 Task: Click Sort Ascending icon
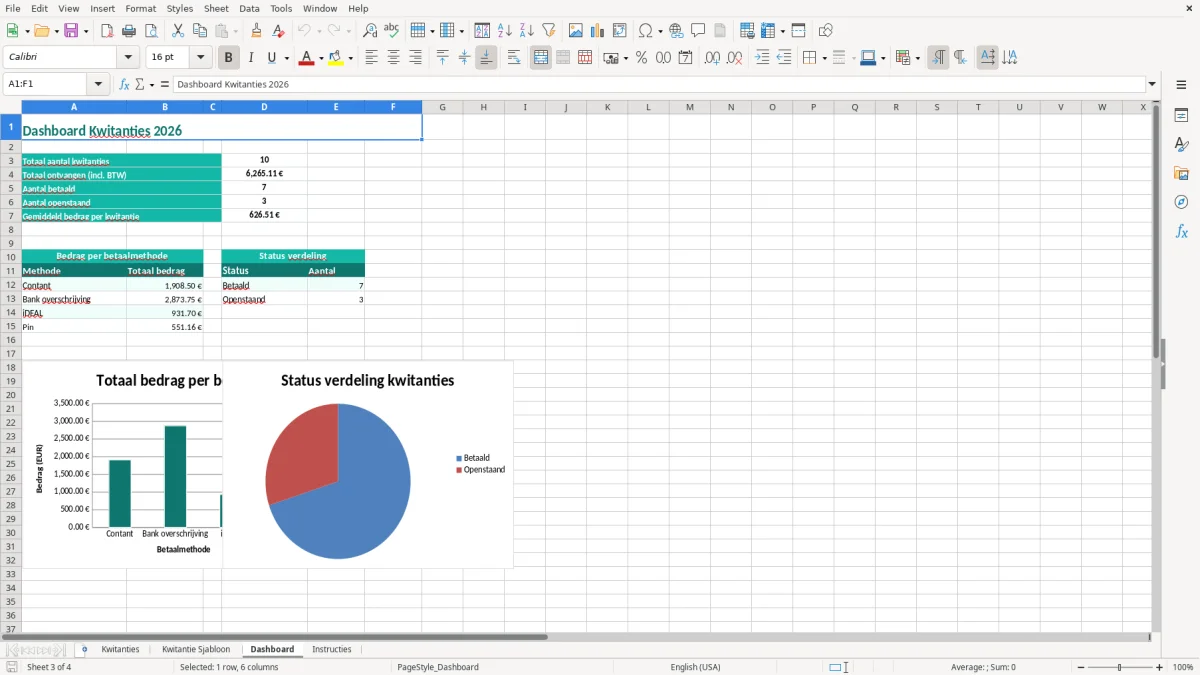pos(504,31)
